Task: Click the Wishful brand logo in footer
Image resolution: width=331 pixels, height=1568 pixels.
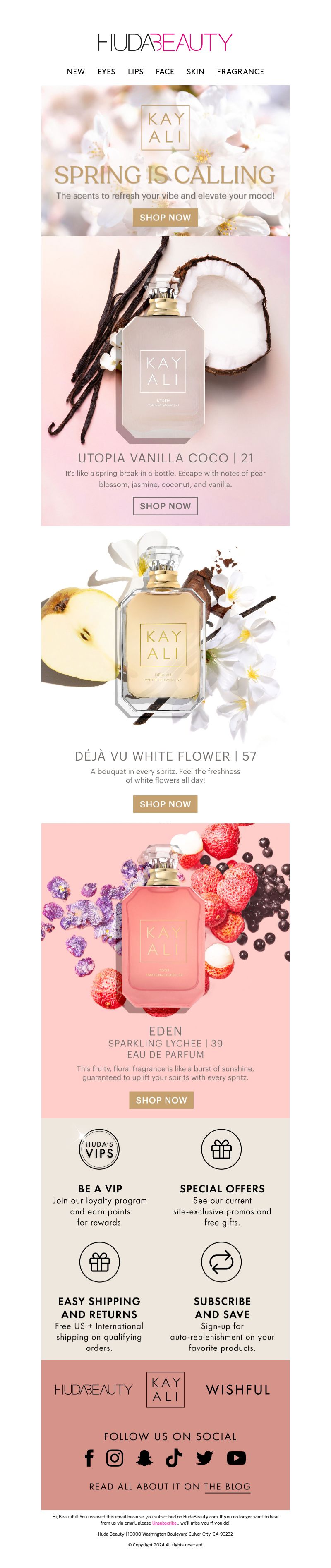Action: (x=238, y=1390)
